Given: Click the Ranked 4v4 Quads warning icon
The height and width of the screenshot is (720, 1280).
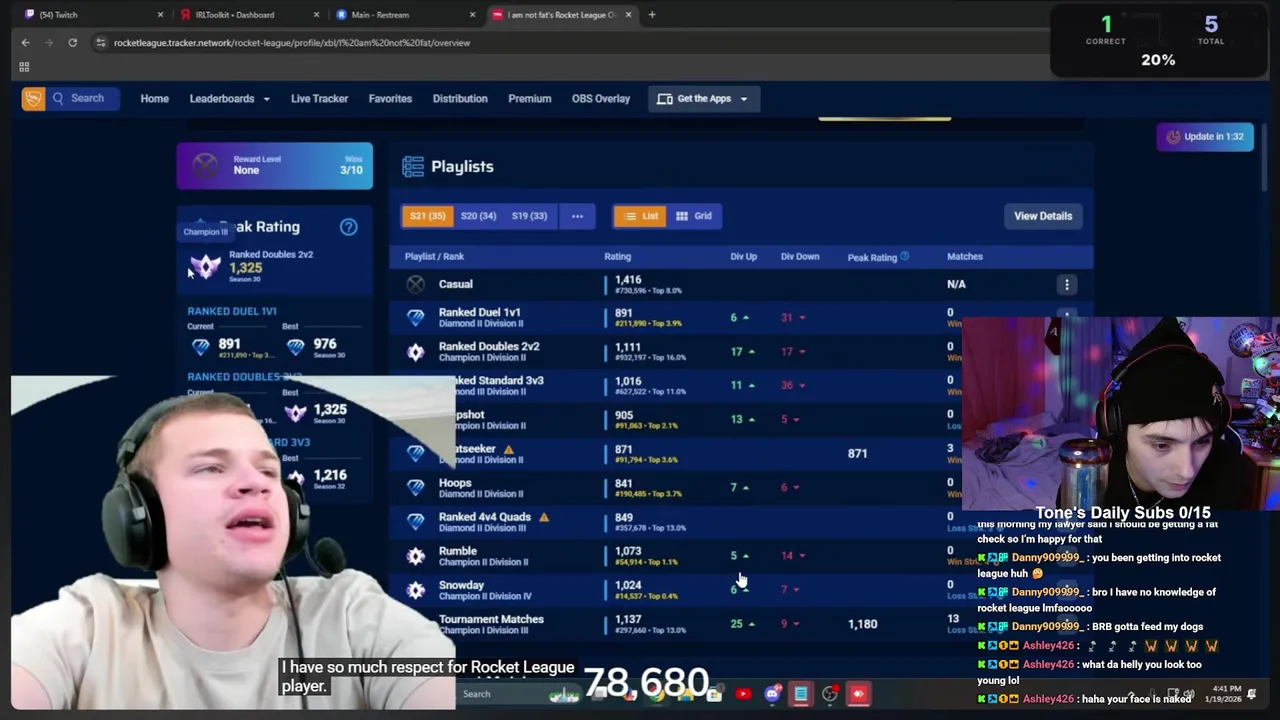Looking at the screenshot, I should coord(544,517).
